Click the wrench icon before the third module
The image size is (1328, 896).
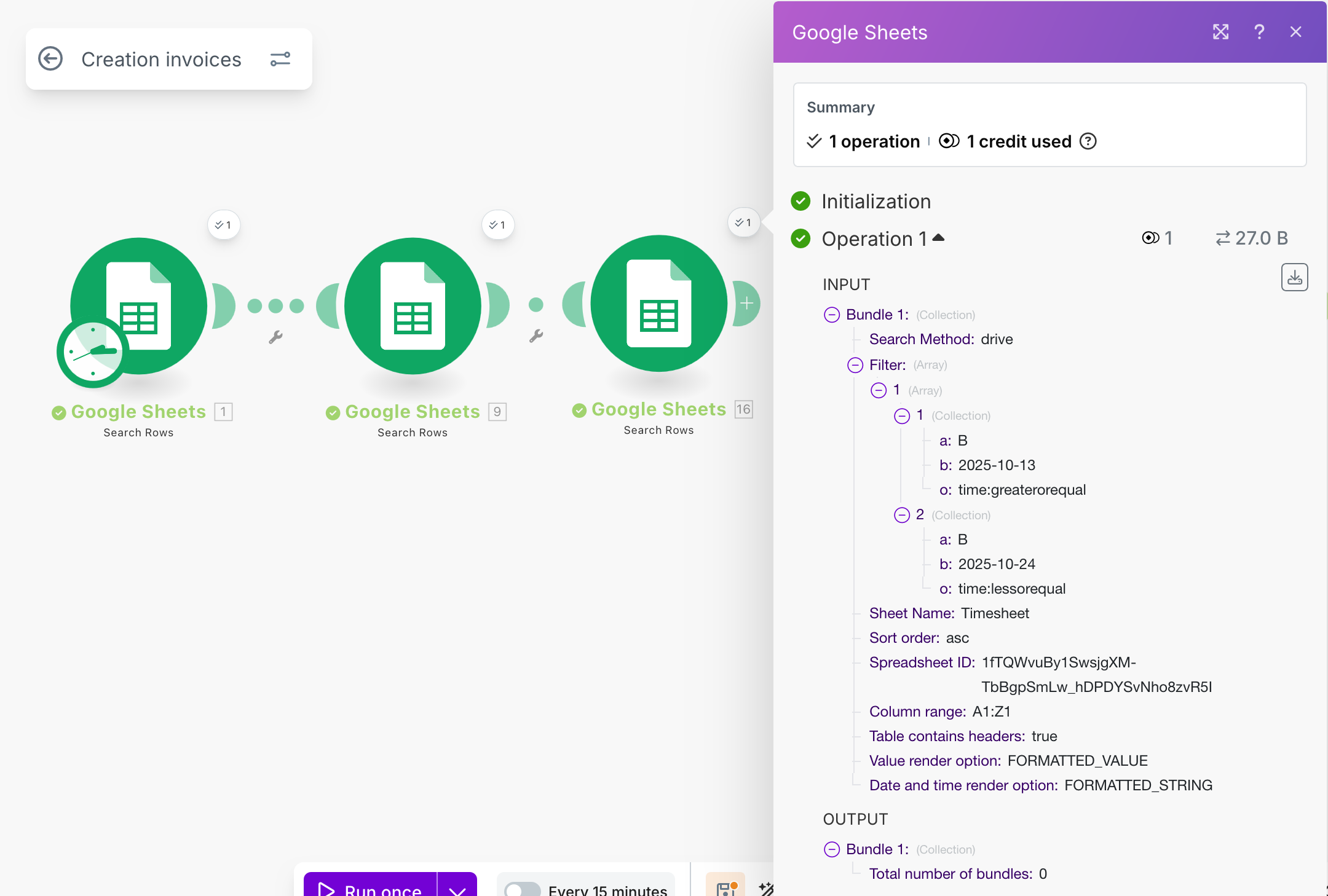pyautogui.click(x=536, y=336)
